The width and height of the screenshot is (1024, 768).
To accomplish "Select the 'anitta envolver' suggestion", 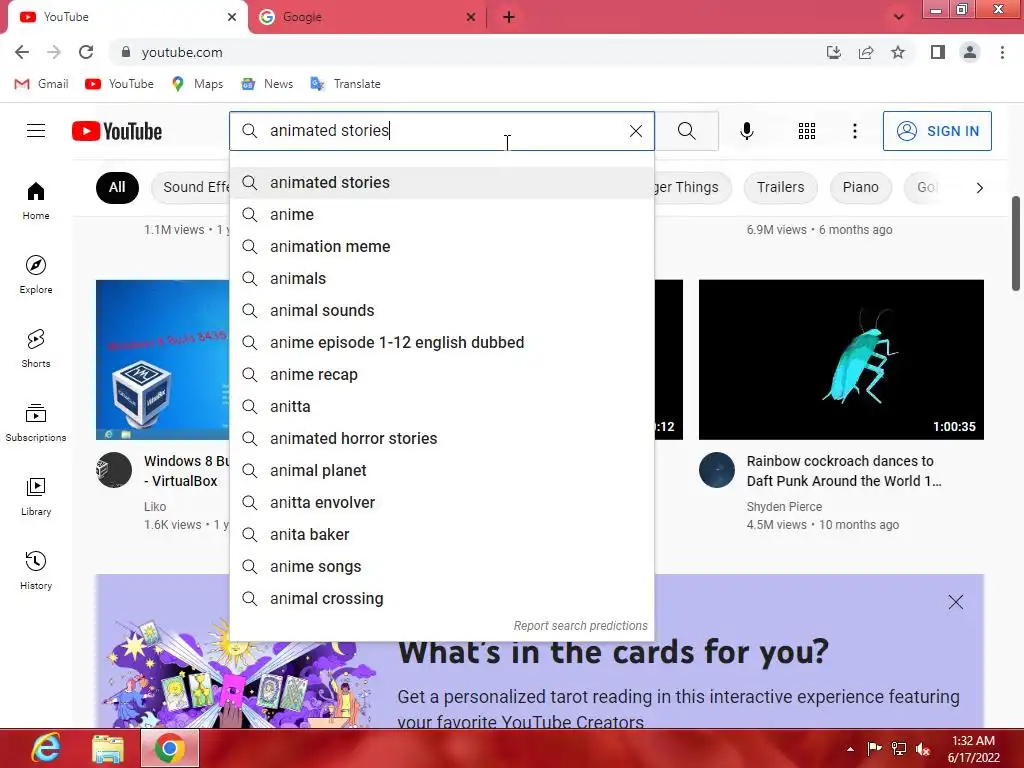I will tap(442, 502).
